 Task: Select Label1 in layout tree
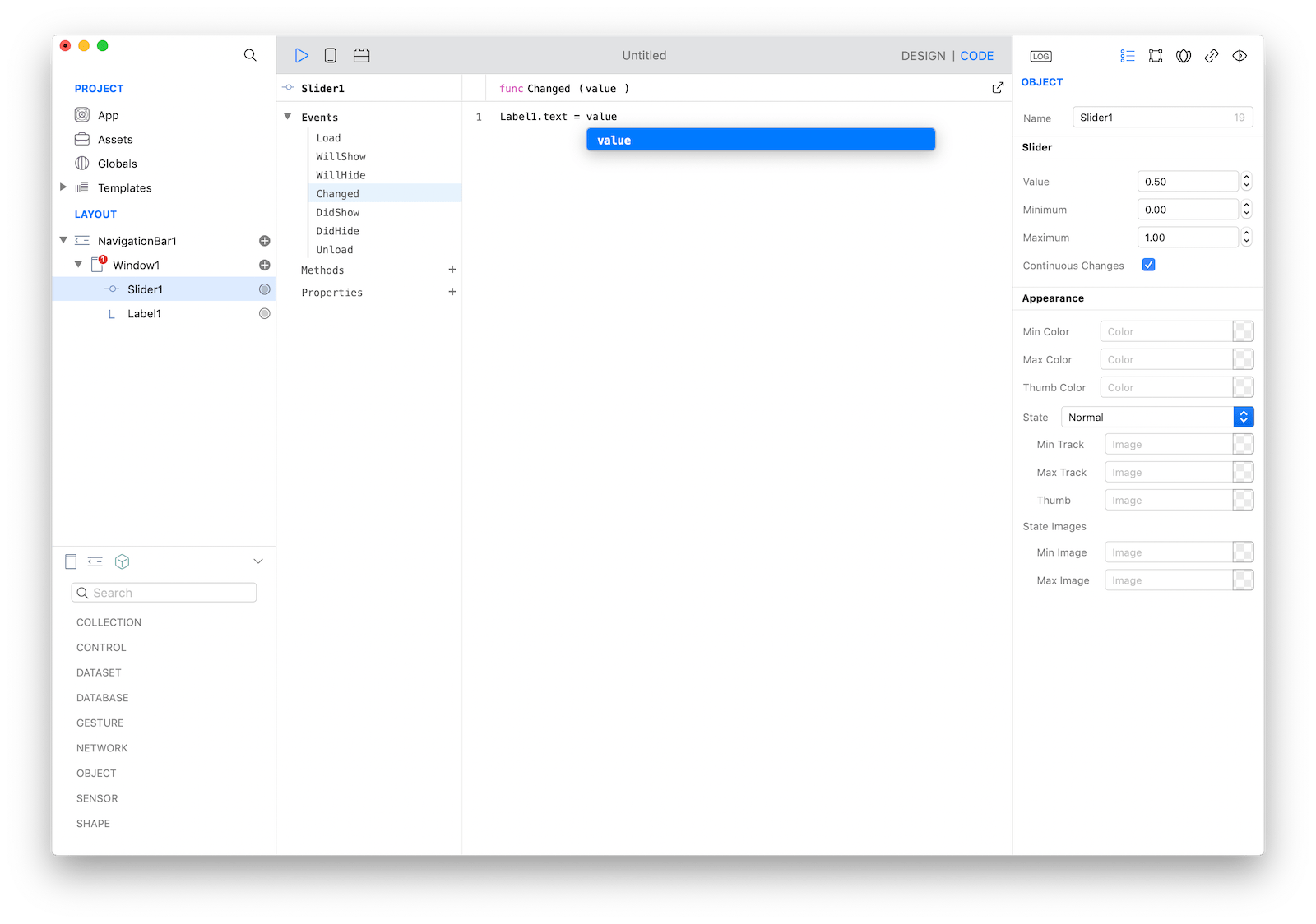click(x=144, y=313)
